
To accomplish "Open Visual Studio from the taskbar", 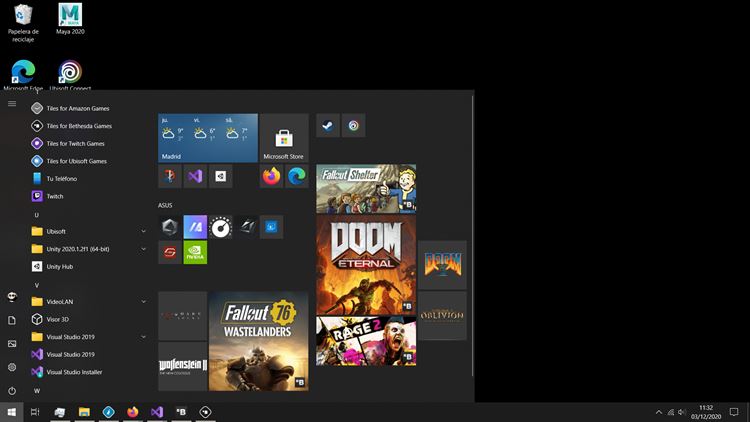I will (157, 412).
